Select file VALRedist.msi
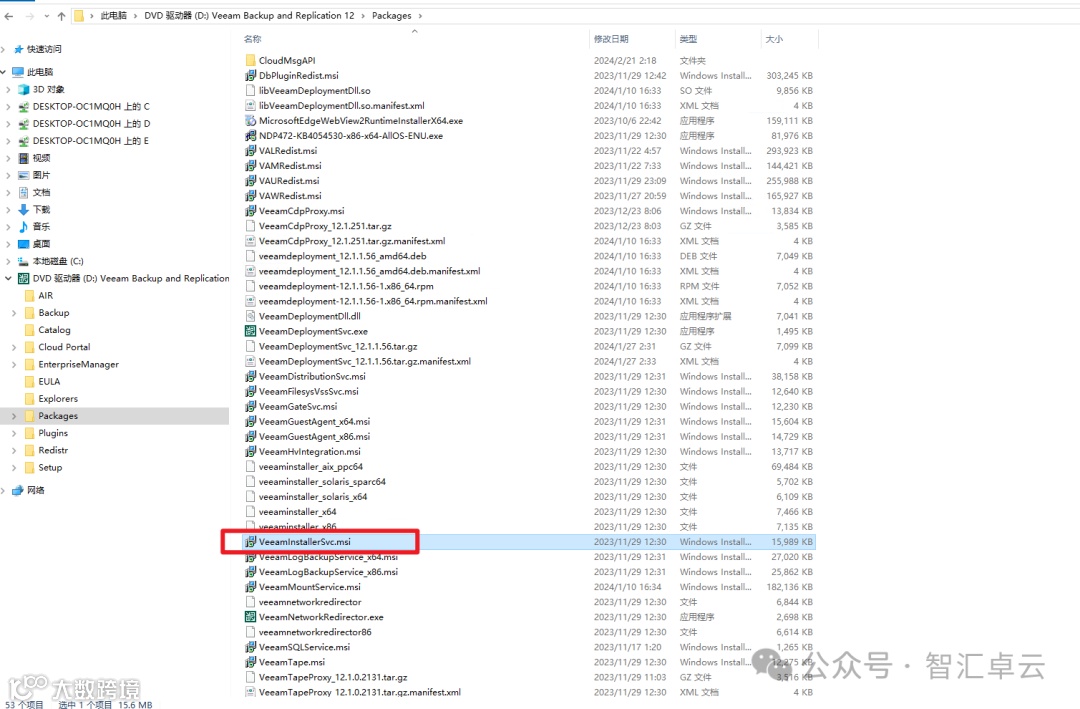The height and width of the screenshot is (709, 1080). click(x=288, y=151)
